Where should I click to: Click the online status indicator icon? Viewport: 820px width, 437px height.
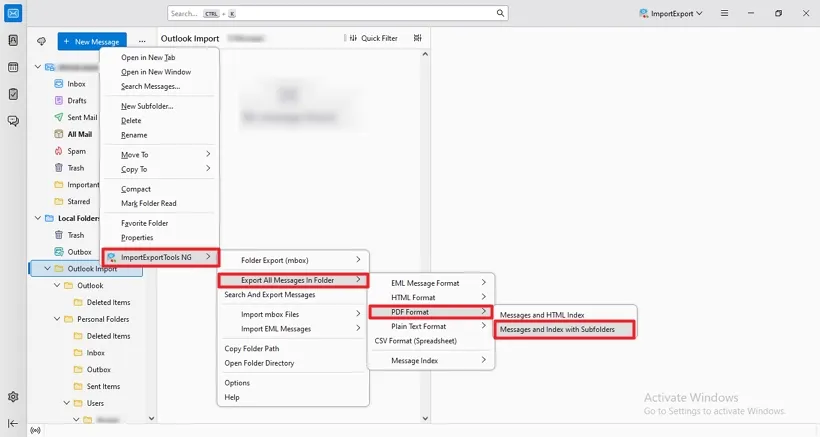[36, 431]
